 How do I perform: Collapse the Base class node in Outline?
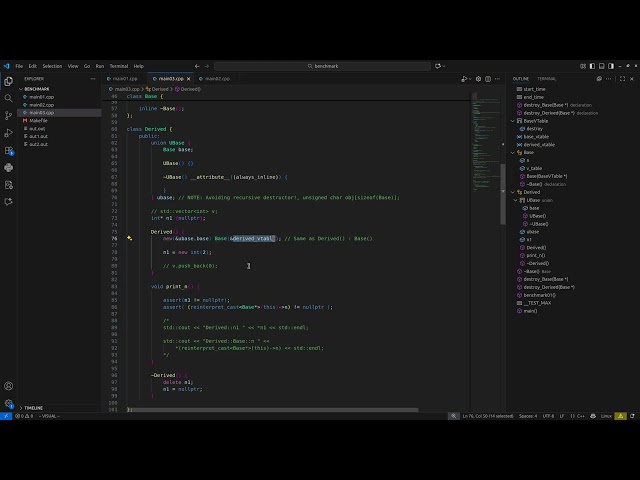(x=513, y=152)
